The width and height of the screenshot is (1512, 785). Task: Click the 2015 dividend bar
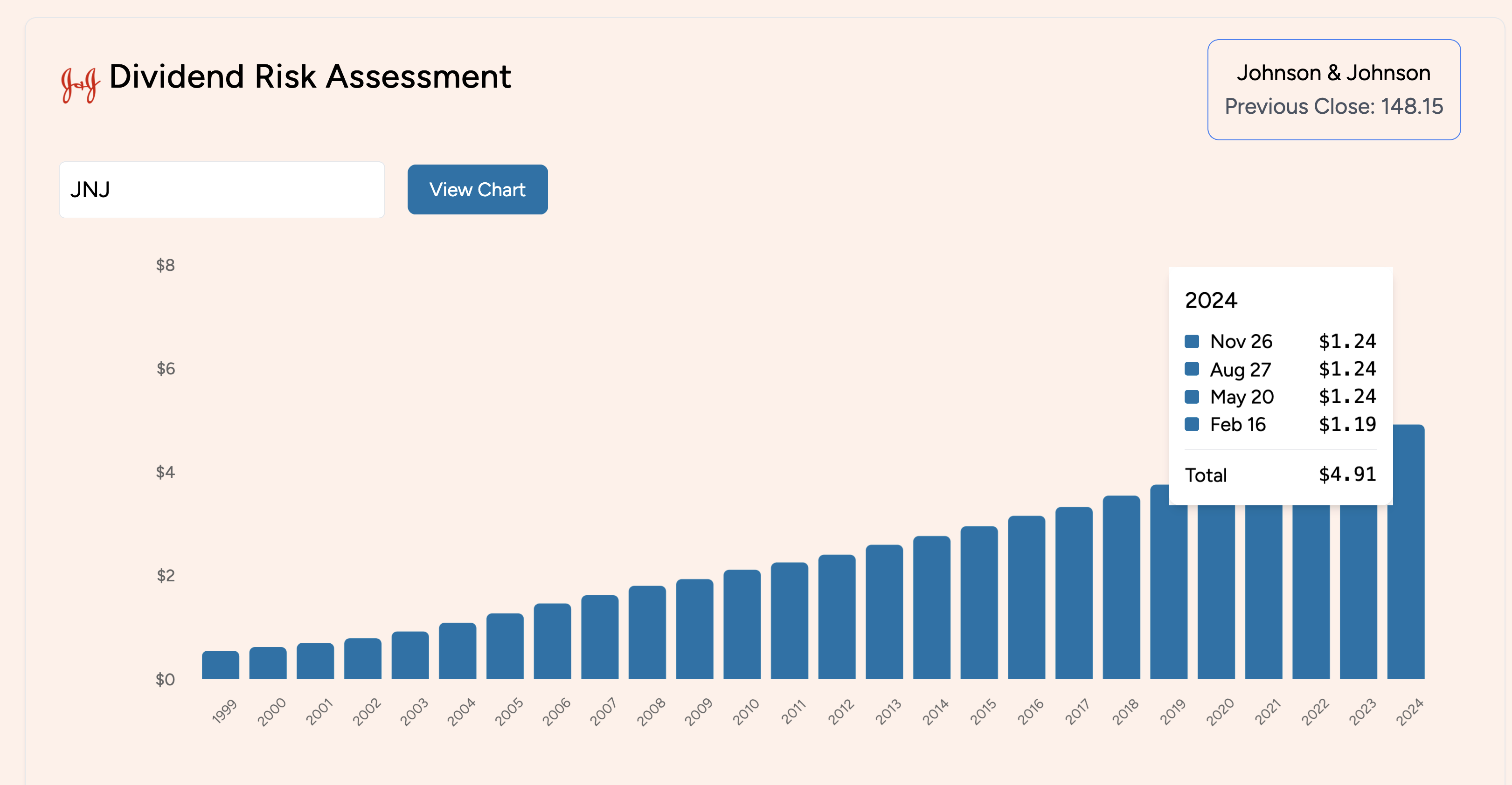979,603
